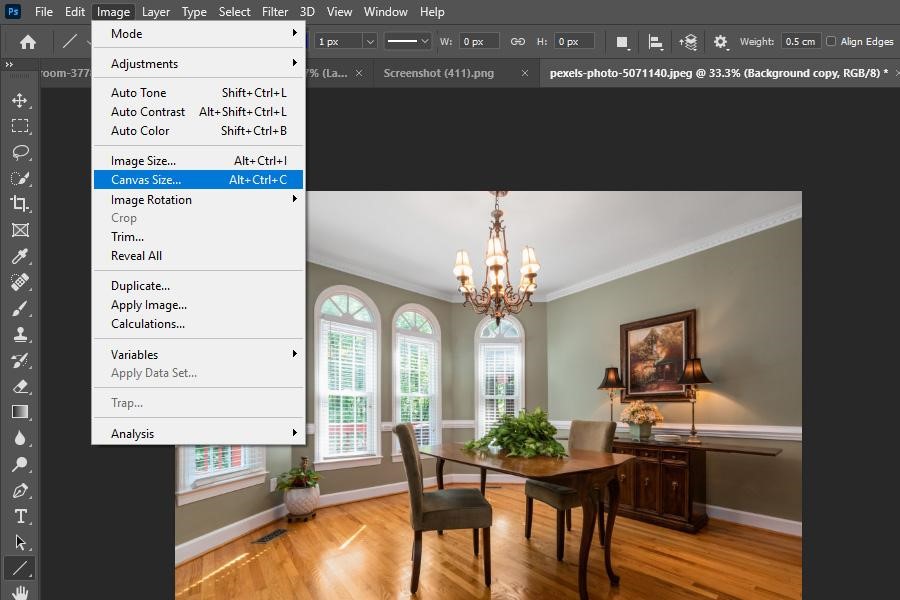The image size is (900, 600).
Task: Close the Screenshot (411).png tab
Action: tap(525, 73)
